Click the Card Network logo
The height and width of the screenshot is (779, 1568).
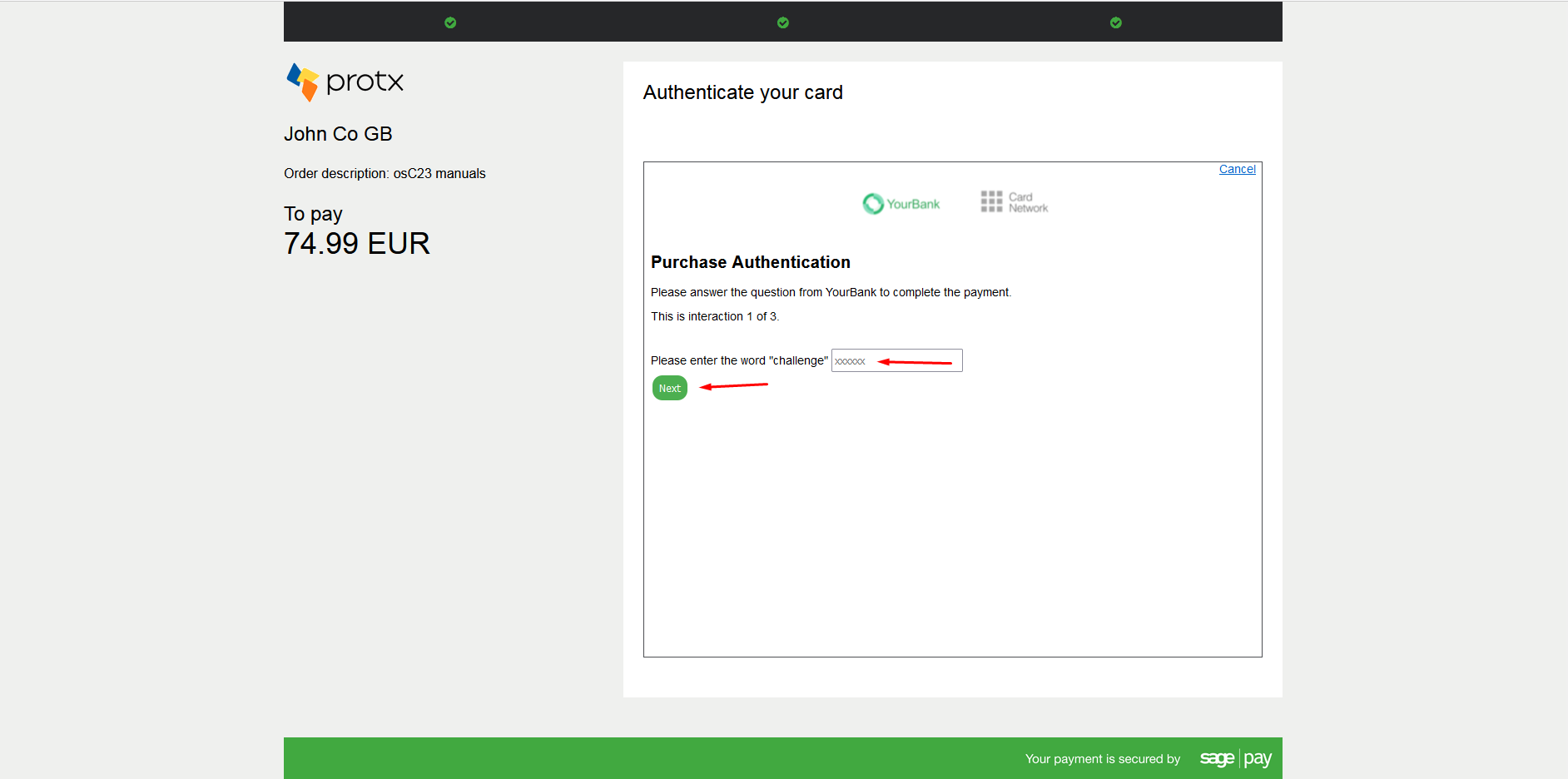tap(1015, 202)
